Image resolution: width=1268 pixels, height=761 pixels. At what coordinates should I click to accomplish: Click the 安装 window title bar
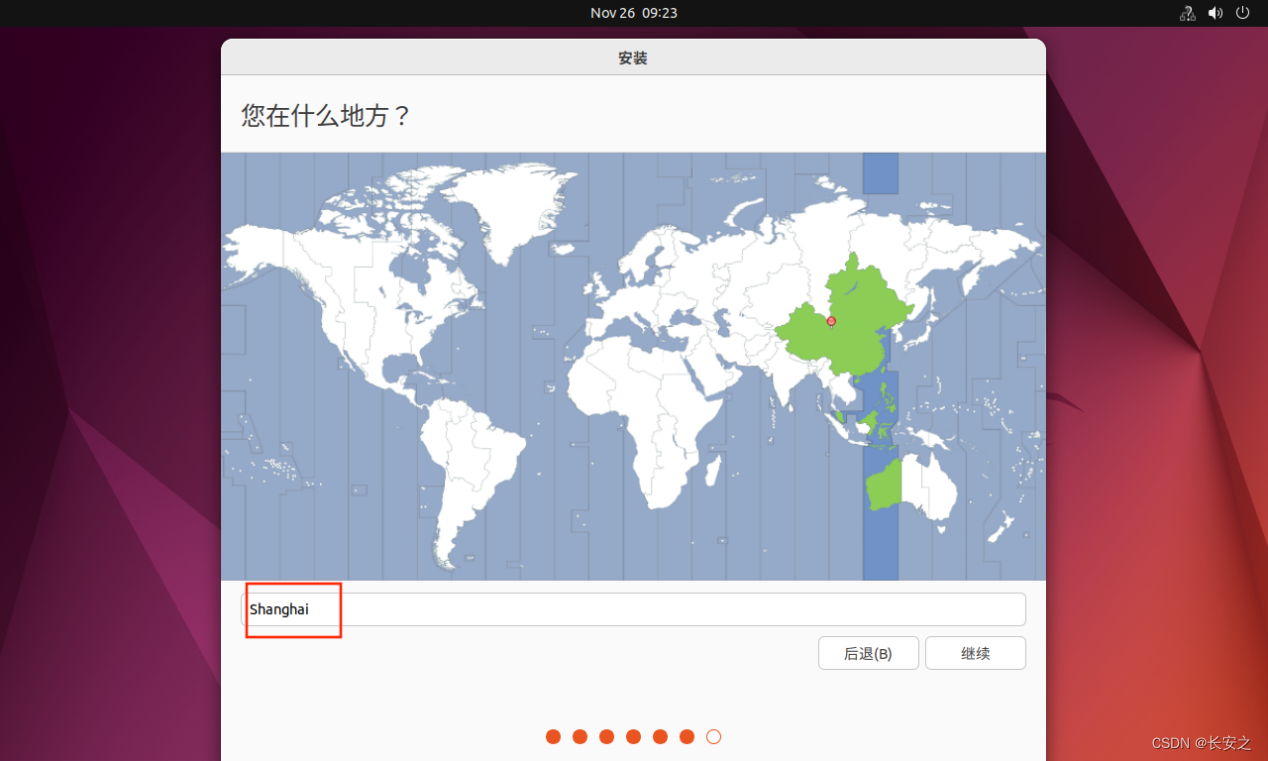tap(633, 58)
